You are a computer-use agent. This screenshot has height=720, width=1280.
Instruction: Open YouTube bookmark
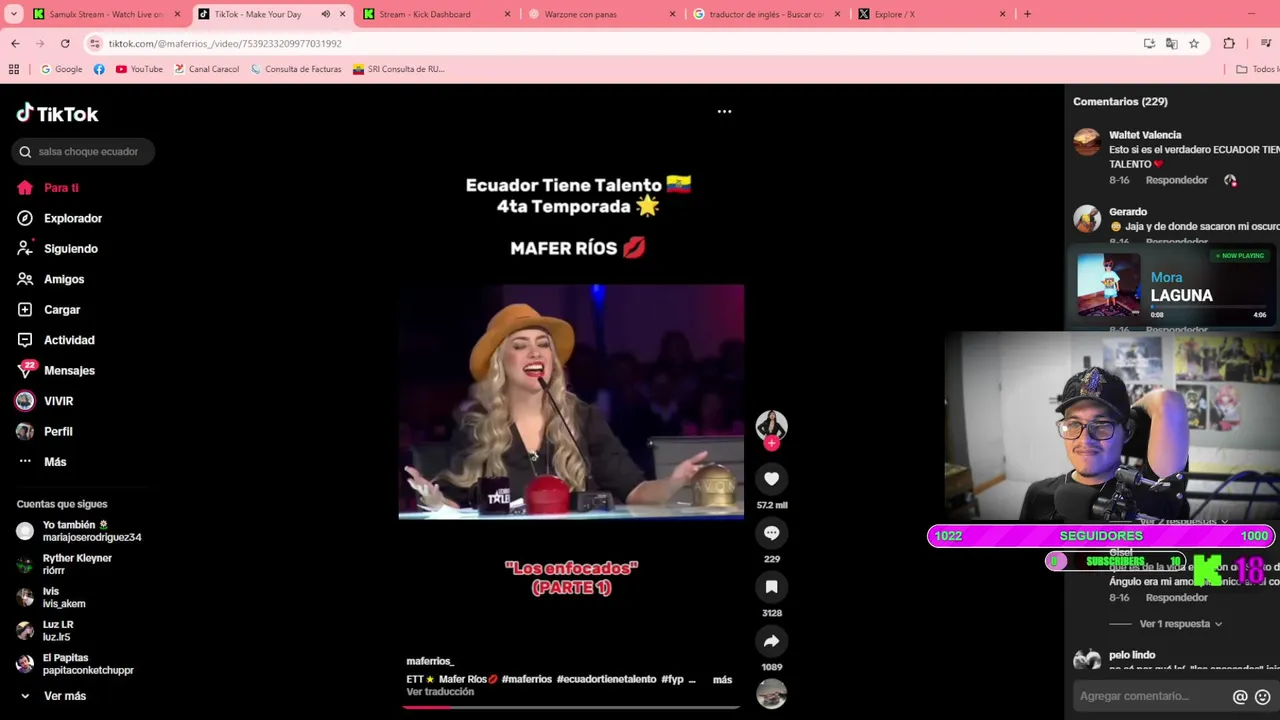tap(139, 69)
